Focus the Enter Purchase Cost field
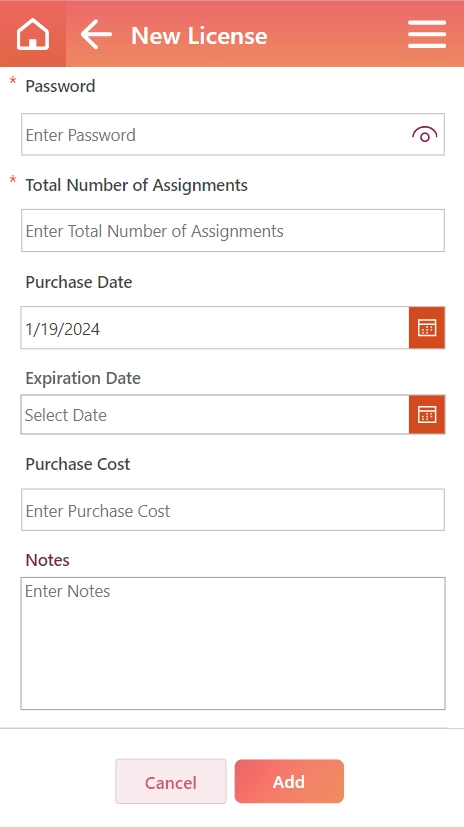 (233, 509)
